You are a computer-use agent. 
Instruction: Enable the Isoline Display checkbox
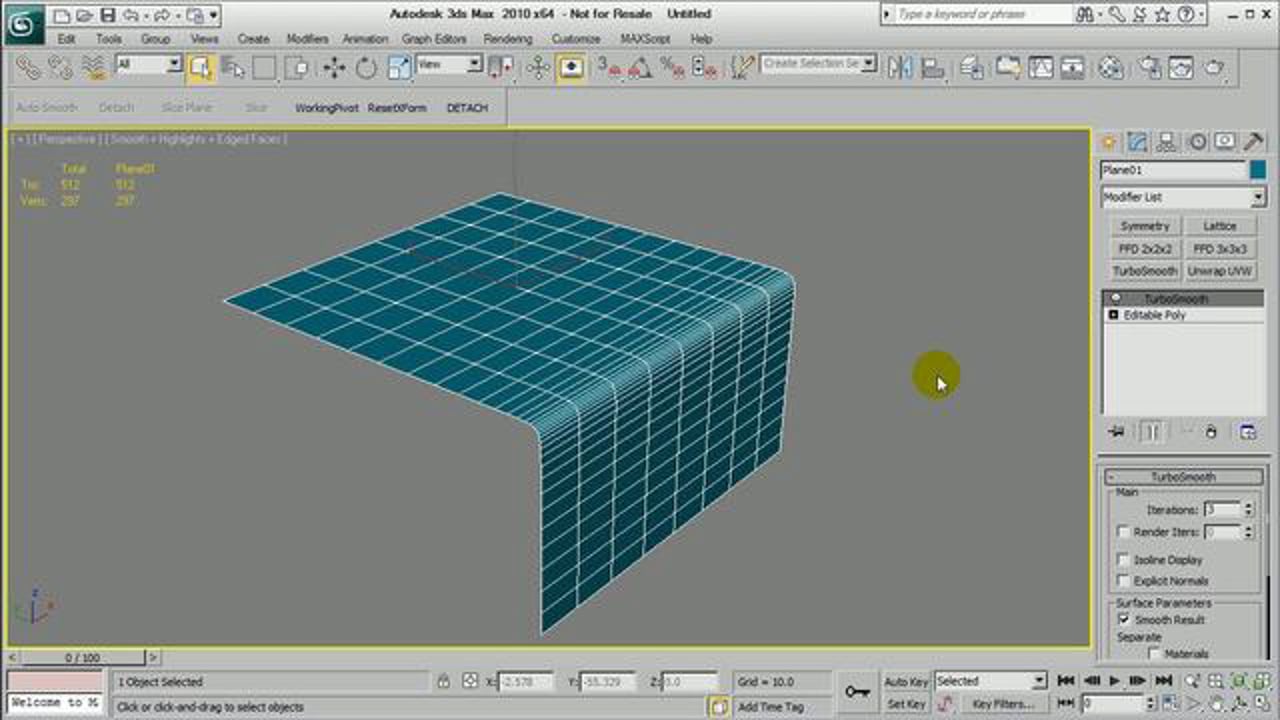tap(1123, 560)
